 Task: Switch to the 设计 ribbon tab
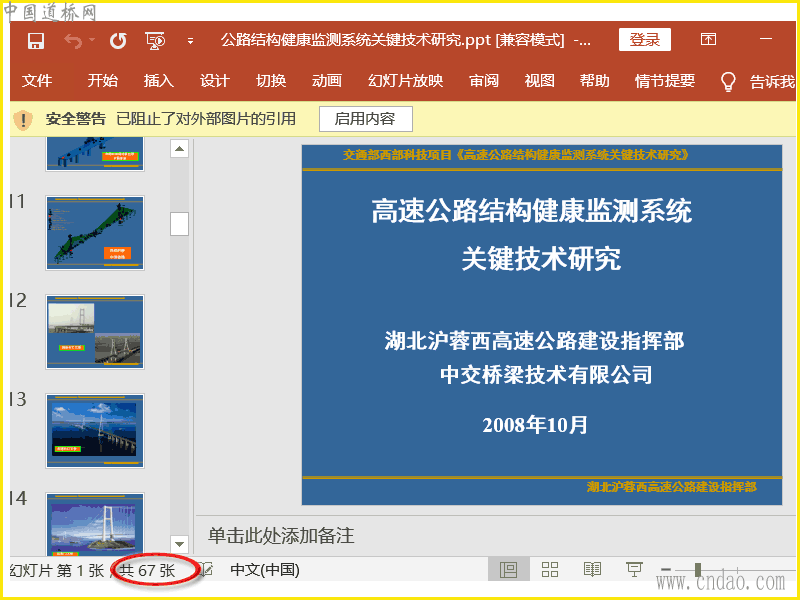coord(215,81)
